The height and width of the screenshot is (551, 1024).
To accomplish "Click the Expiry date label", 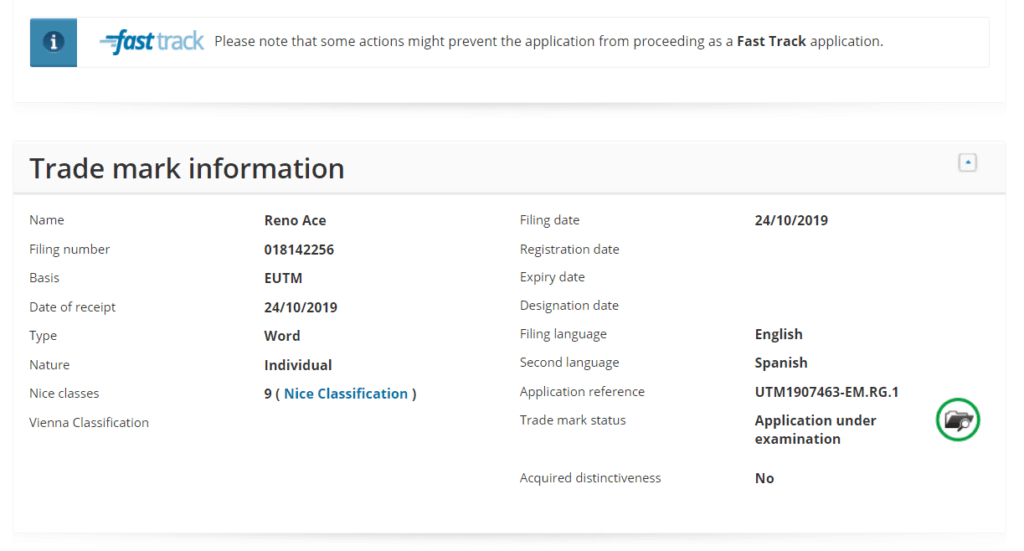I will point(552,277).
